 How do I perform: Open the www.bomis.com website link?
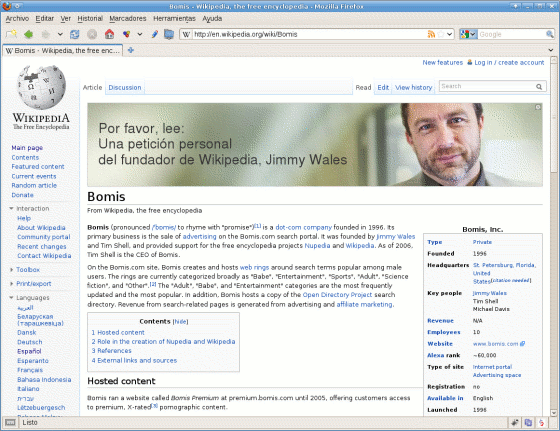495,344
